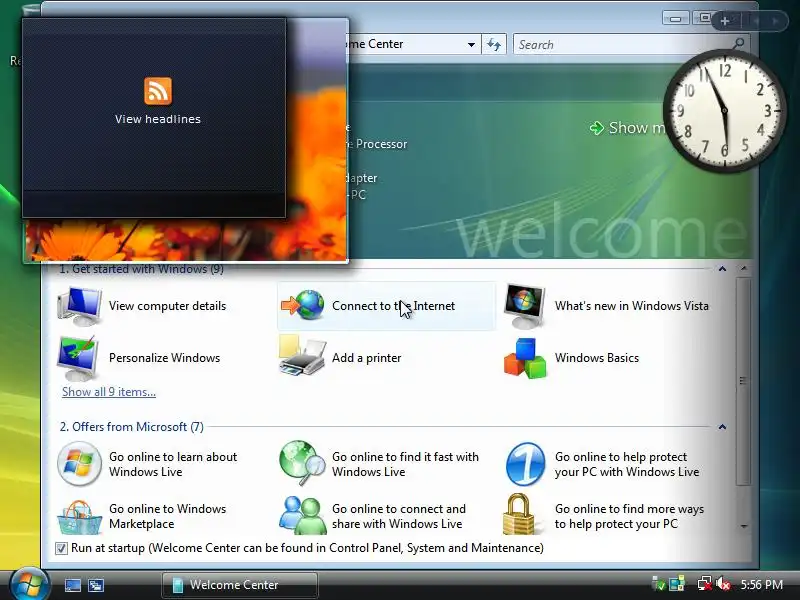800x600 pixels.
Task: Click the 2. Offers from Microsoft (7) heading
Action: tap(132, 427)
